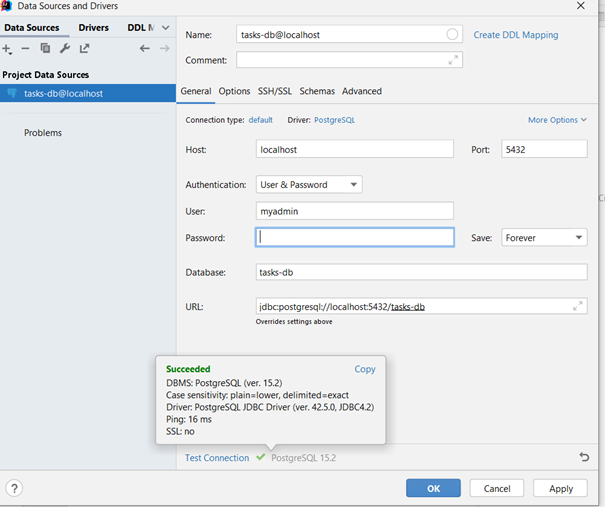Expand the URL field with arrows icon
605x507 pixels.
point(578,306)
